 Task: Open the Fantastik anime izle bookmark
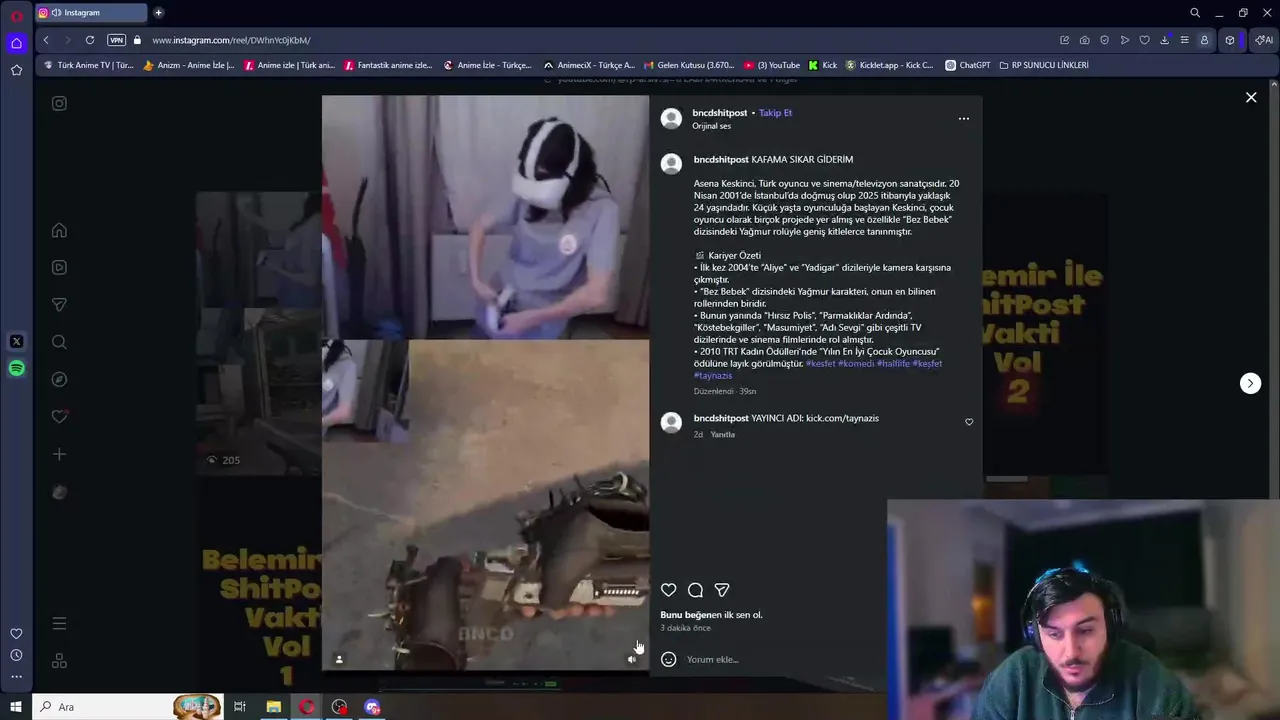point(388,65)
